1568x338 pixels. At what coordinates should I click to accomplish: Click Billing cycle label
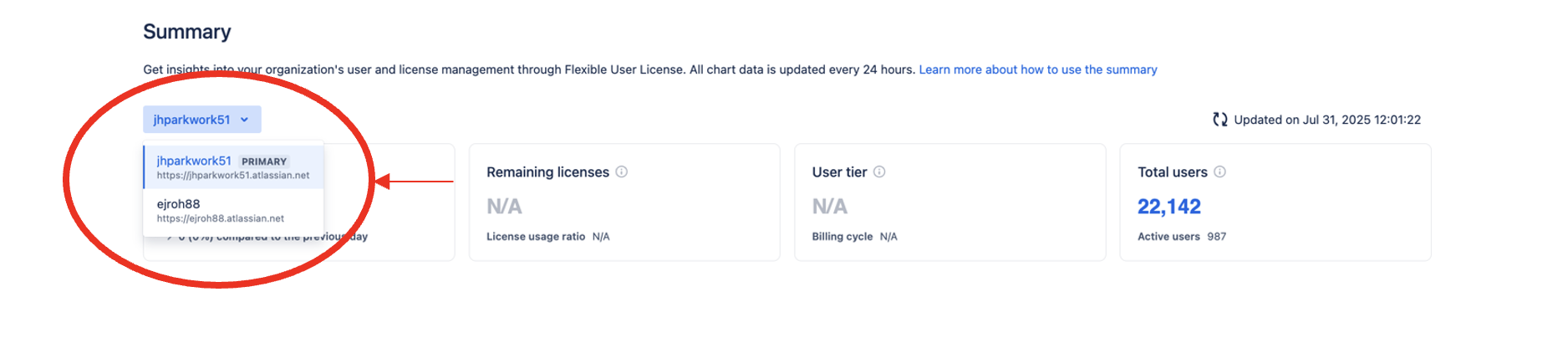pos(842,237)
